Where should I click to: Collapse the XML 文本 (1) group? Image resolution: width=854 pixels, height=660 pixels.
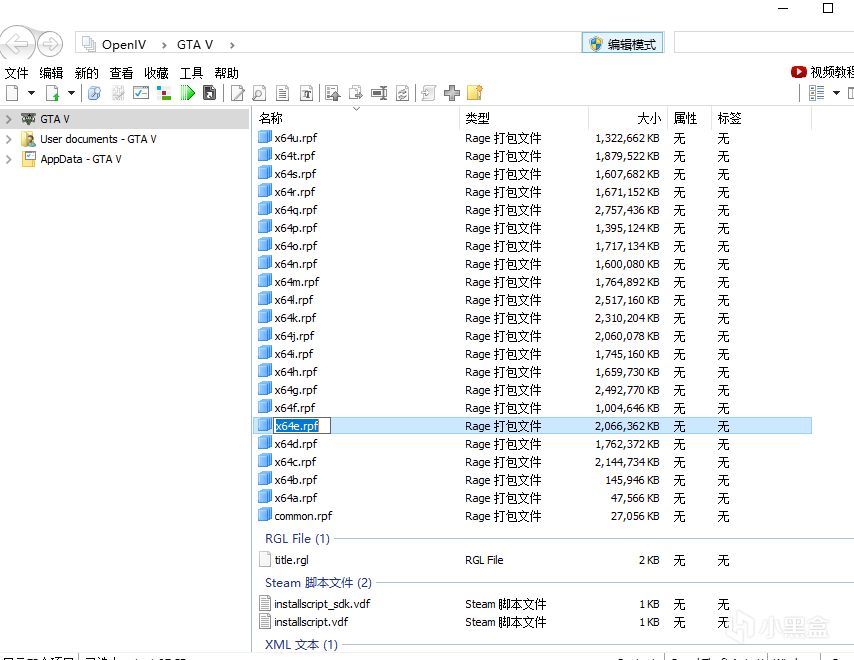click(301, 645)
